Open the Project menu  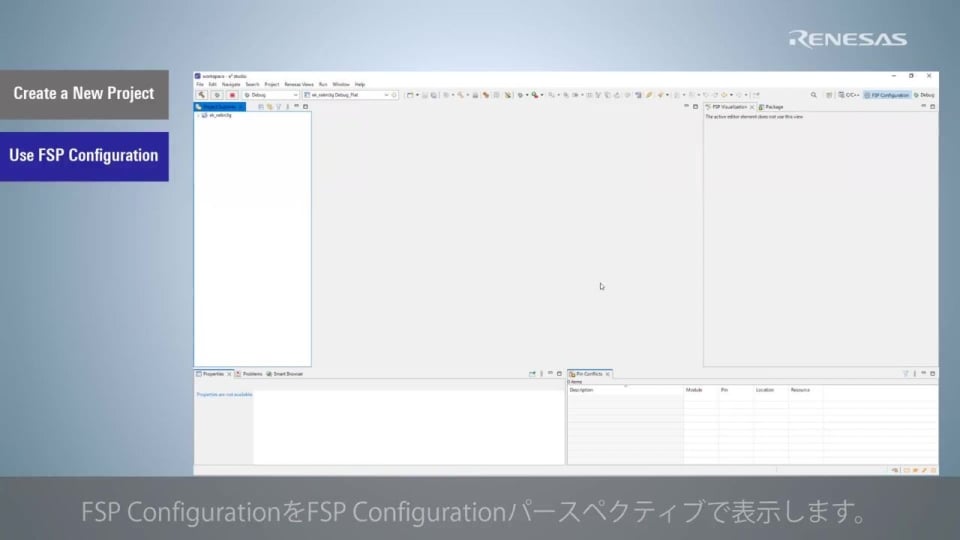272,84
